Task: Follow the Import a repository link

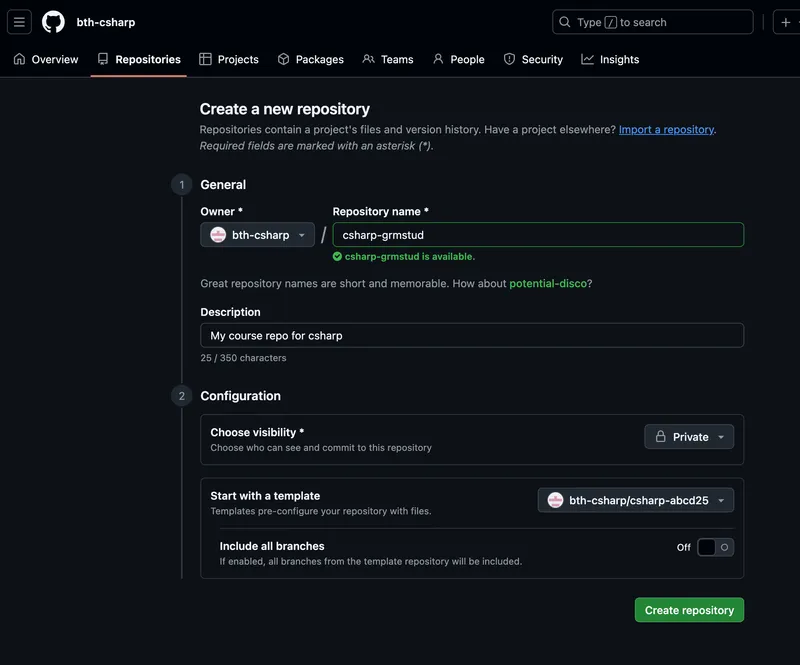Action: (666, 130)
